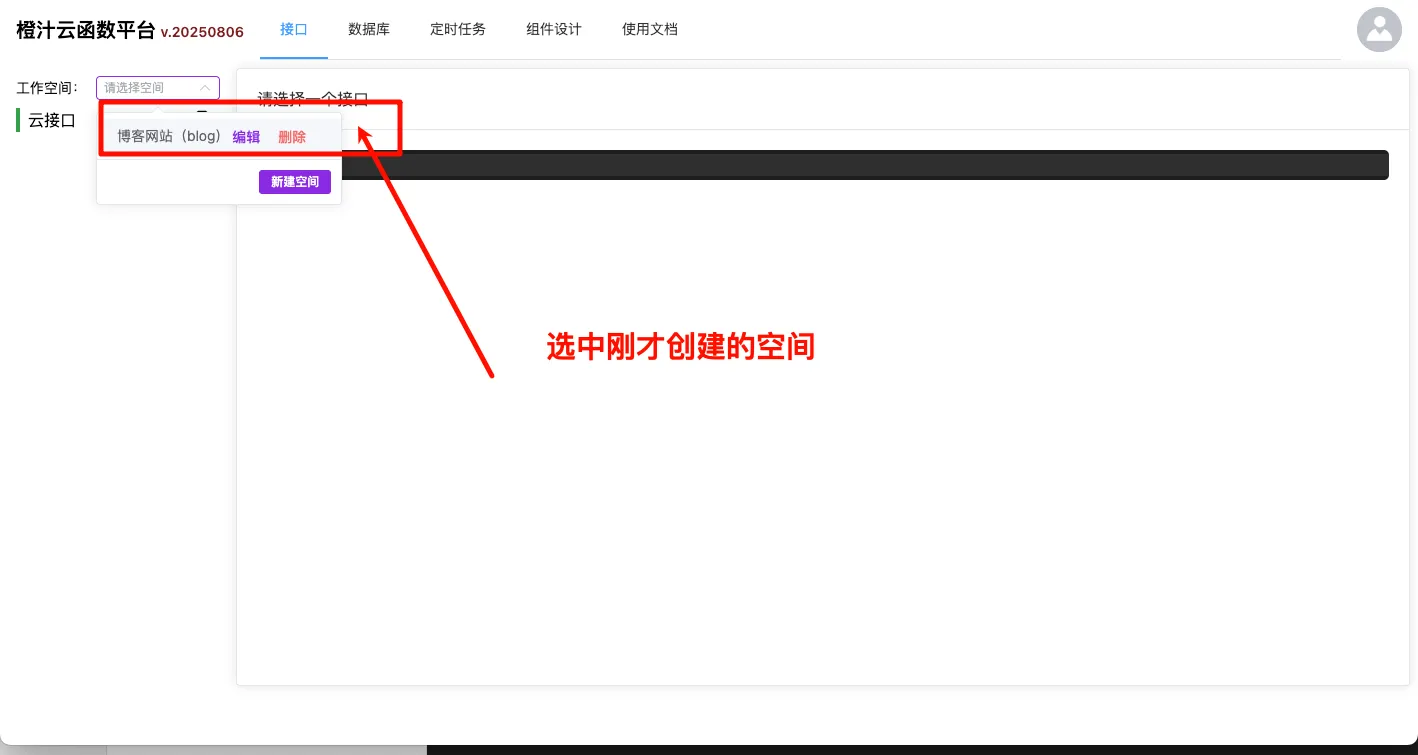Click the v.20250806 version label
The width and height of the screenshot is (1418, 755).
(x=202, y=32)
